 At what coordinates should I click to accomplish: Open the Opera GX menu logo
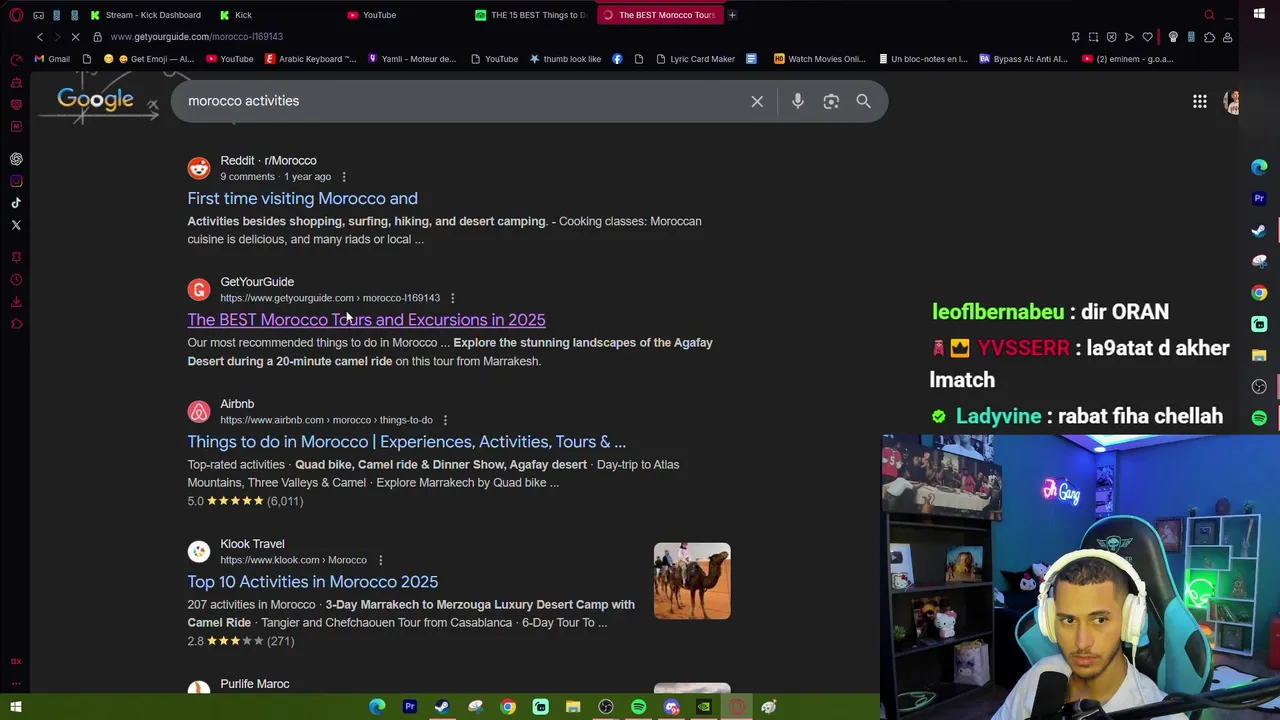coord(16,15)
